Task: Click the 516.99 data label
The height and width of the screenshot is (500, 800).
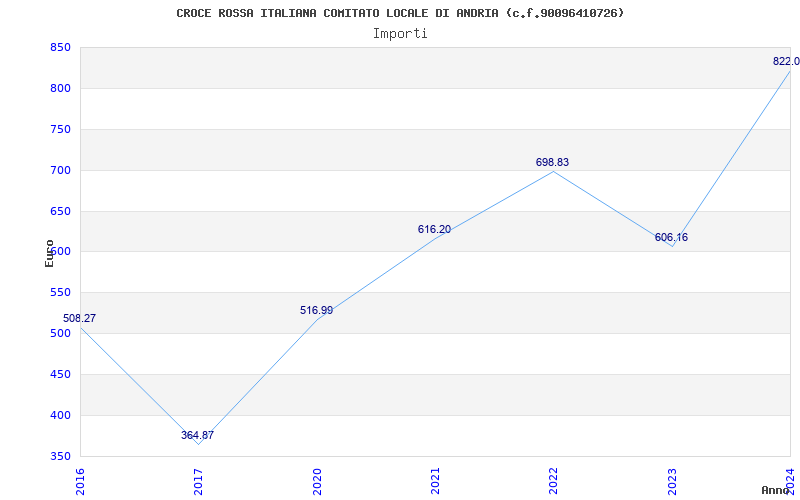Action: point(316,310)
